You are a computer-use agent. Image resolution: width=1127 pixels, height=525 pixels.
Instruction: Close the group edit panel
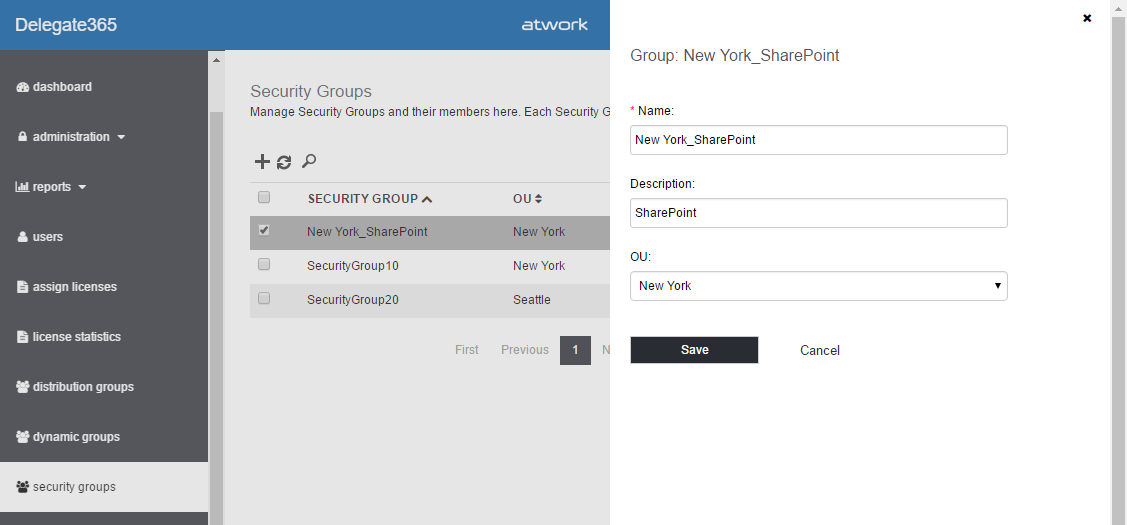1087,18
